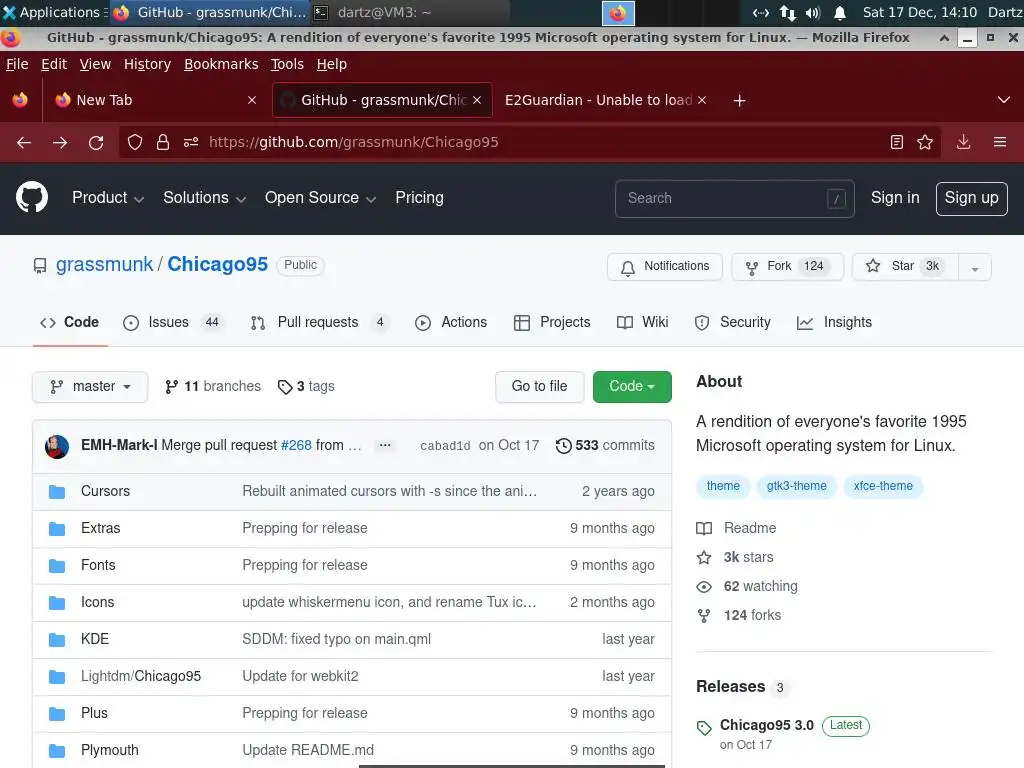The width and height of the screenshot is (1024, 768).
Task: Click the network connection icon in the panel
Action: (788, 12)
